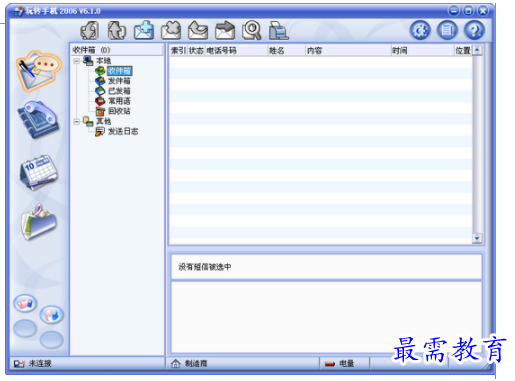
Task: Maximize the 玩转手机 2006 window
Action: (468, 11)
